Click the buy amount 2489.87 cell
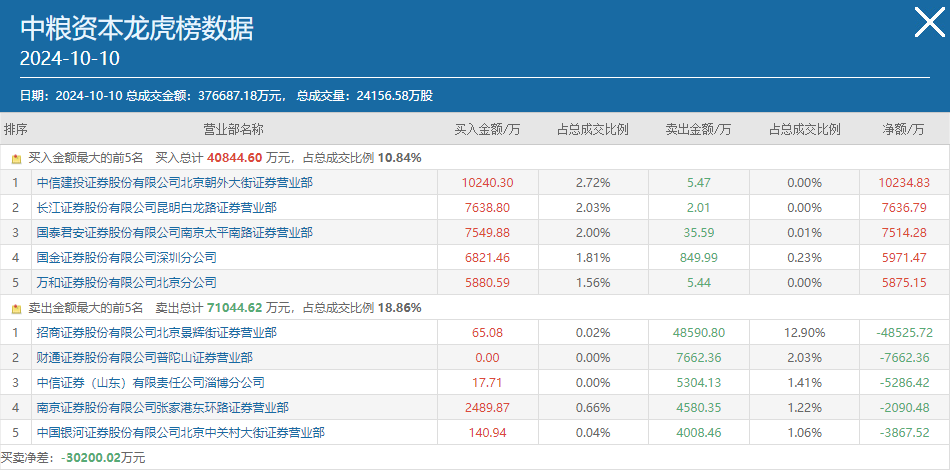Viewport: 951px width, 471px height. pos(488,408)
